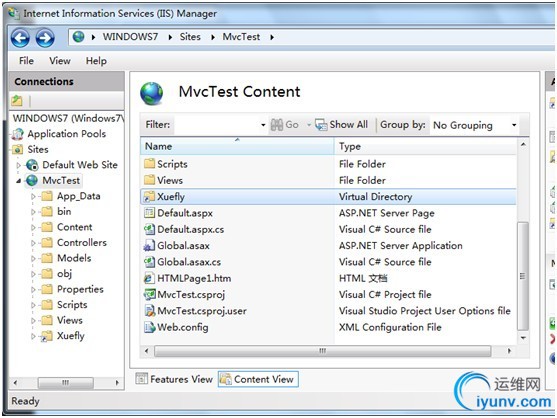Select the WINDOWS7 server node in tree
The image size is (557, 418).
click(68, 118)
